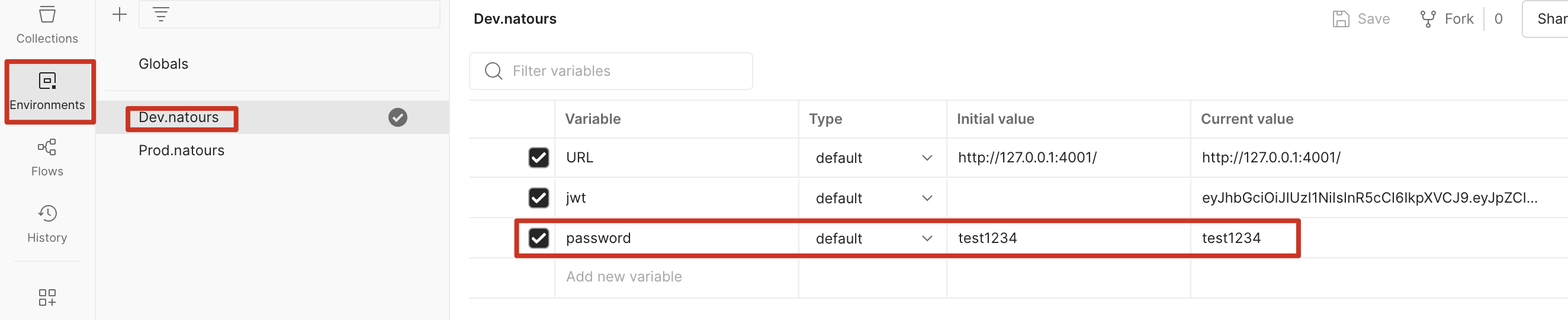Viewport: 1568px width, 320px height.
Task: Click the Save button
Action: [1361, 19]
